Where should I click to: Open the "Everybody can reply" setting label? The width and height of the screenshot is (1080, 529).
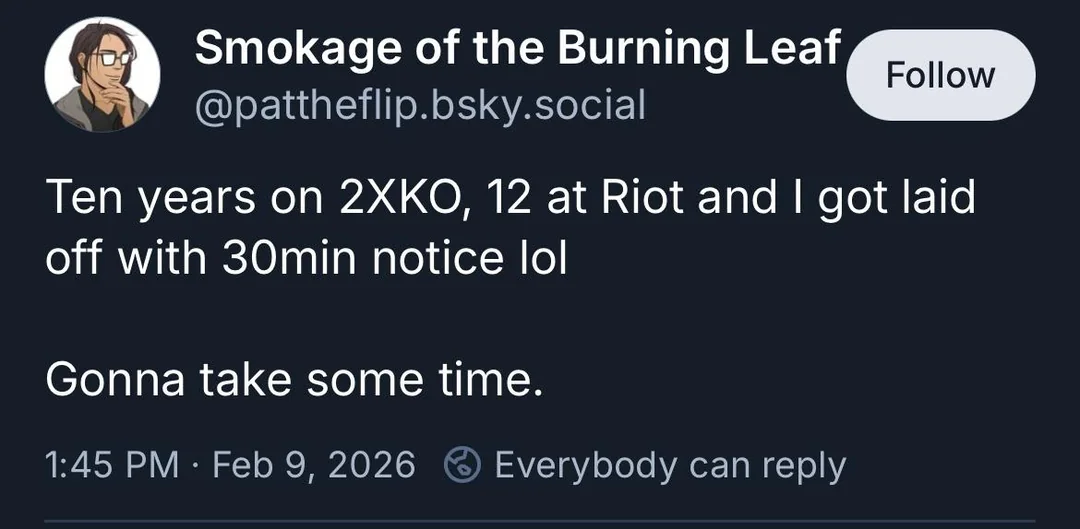[670, 464]
